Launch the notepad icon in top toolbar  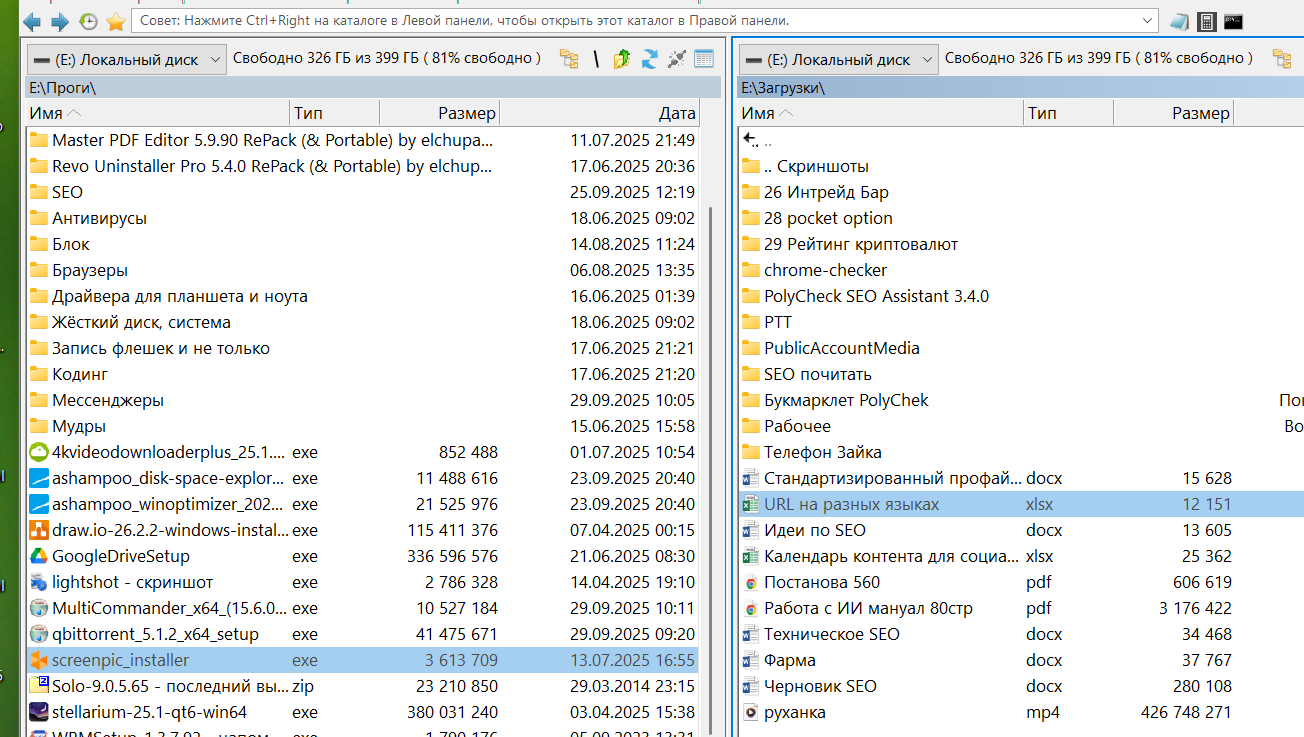click(1180, 21)
